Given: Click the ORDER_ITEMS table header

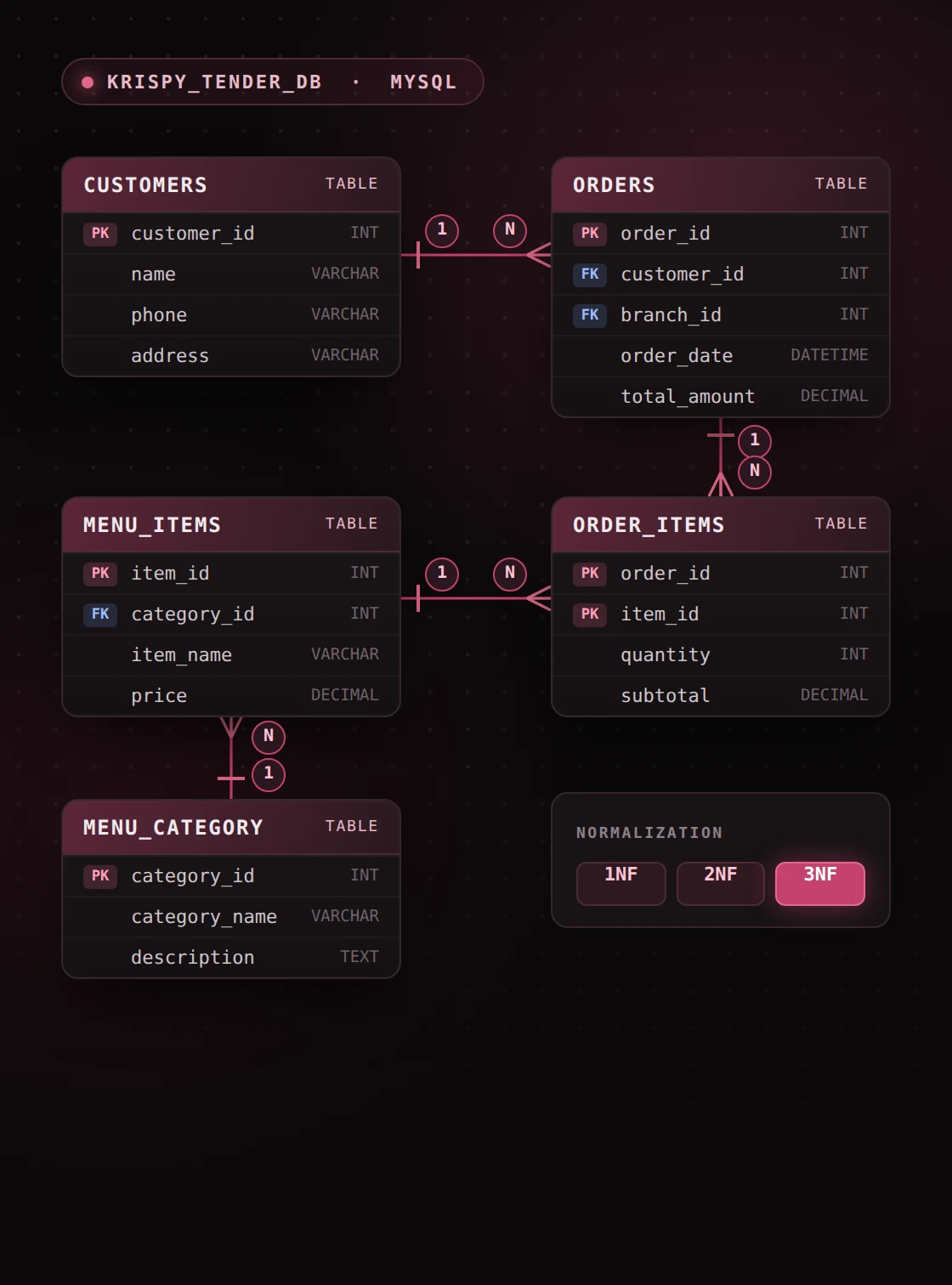Looking at the screenshot, I should [721, 524].
